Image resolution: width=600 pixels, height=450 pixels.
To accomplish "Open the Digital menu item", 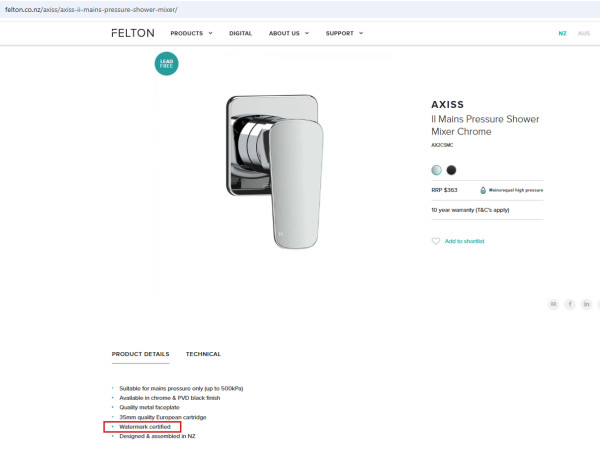I will tap(240, 33).
